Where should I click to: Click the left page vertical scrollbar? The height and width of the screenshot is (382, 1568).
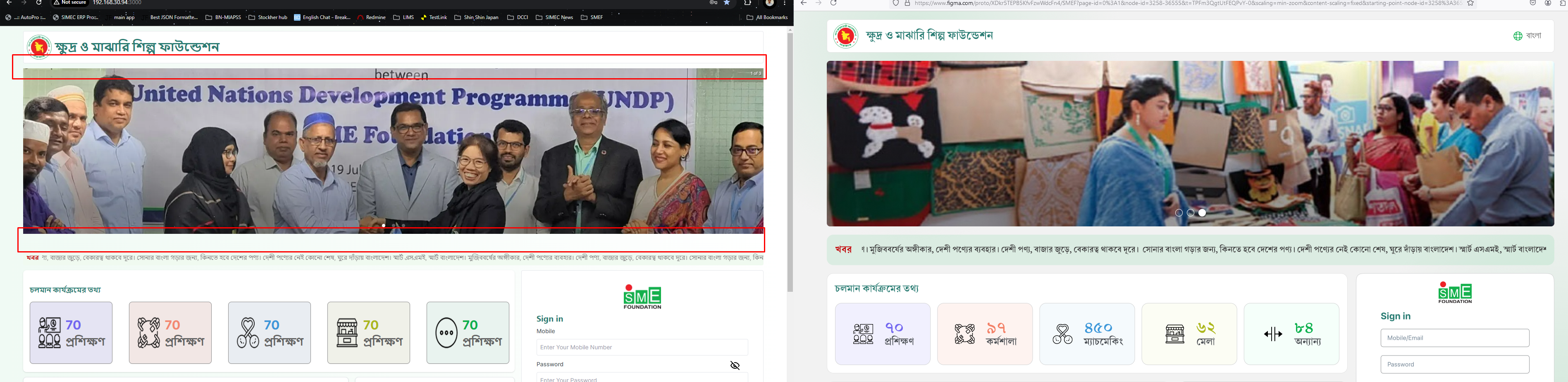coord(790,162)
